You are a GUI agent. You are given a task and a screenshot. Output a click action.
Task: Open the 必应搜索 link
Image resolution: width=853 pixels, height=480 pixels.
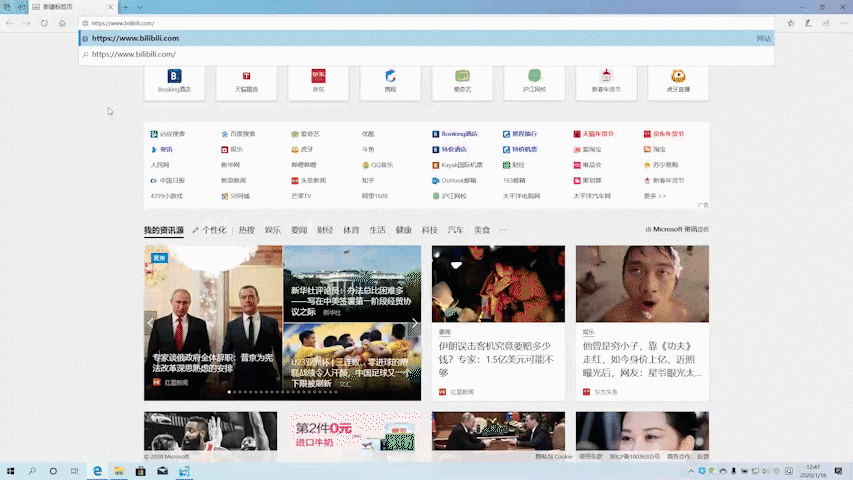[168, 134]
